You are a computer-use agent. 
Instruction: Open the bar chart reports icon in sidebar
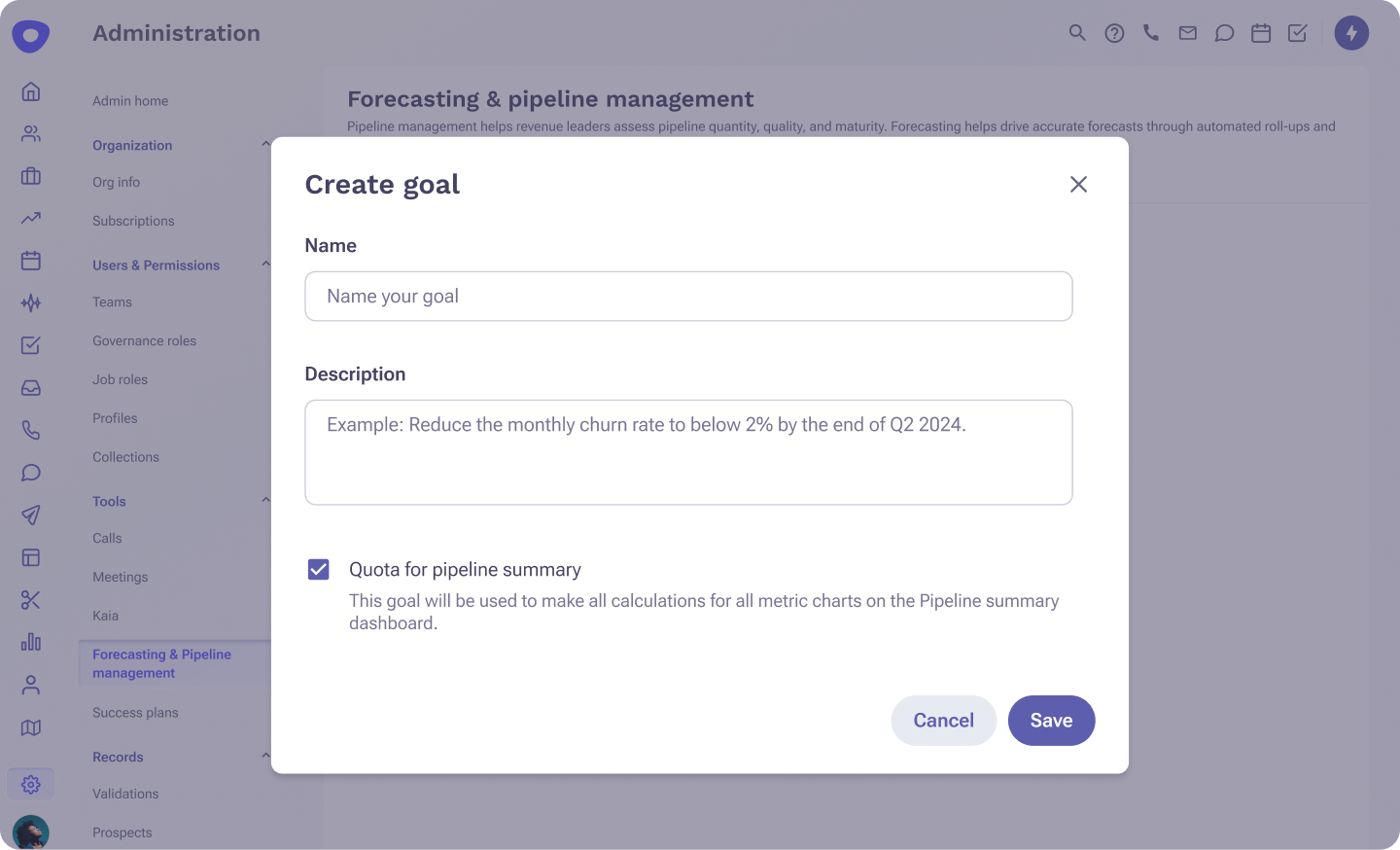[30, 643]
